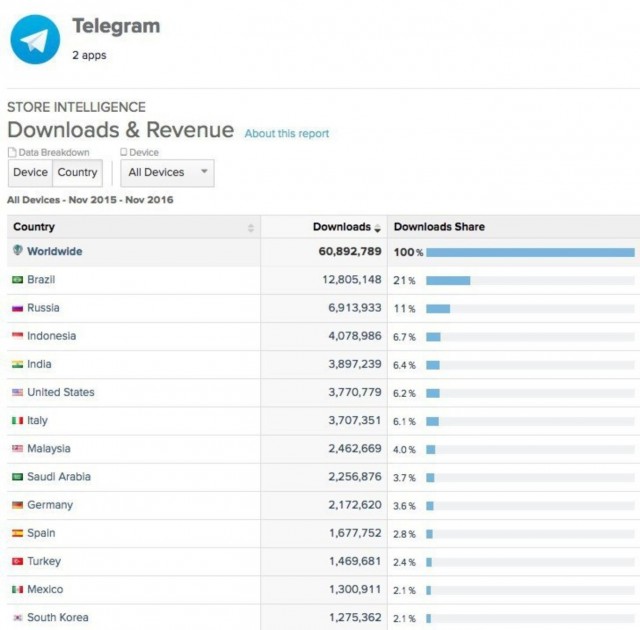This screenshot has height=630, width=640.
Task: Click the Worldwide globe icon
Action: [x=18, y=250]
